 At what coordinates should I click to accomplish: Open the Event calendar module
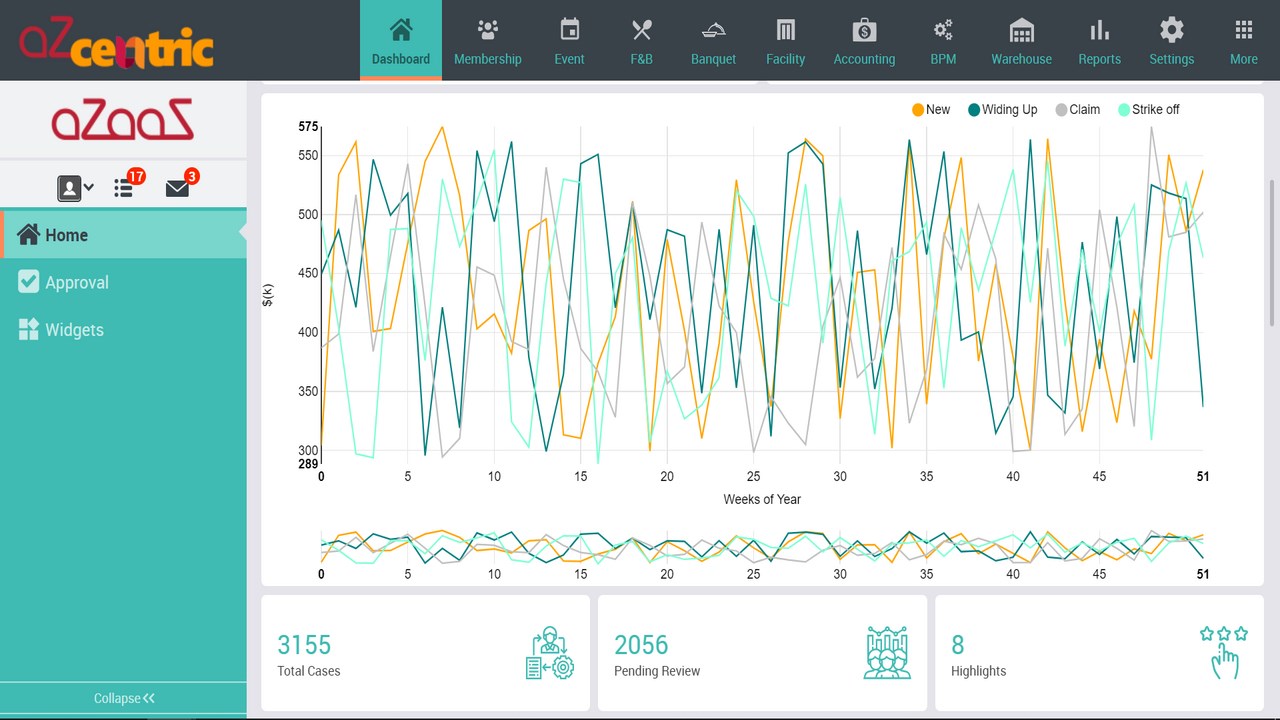[x=569, y=40]
